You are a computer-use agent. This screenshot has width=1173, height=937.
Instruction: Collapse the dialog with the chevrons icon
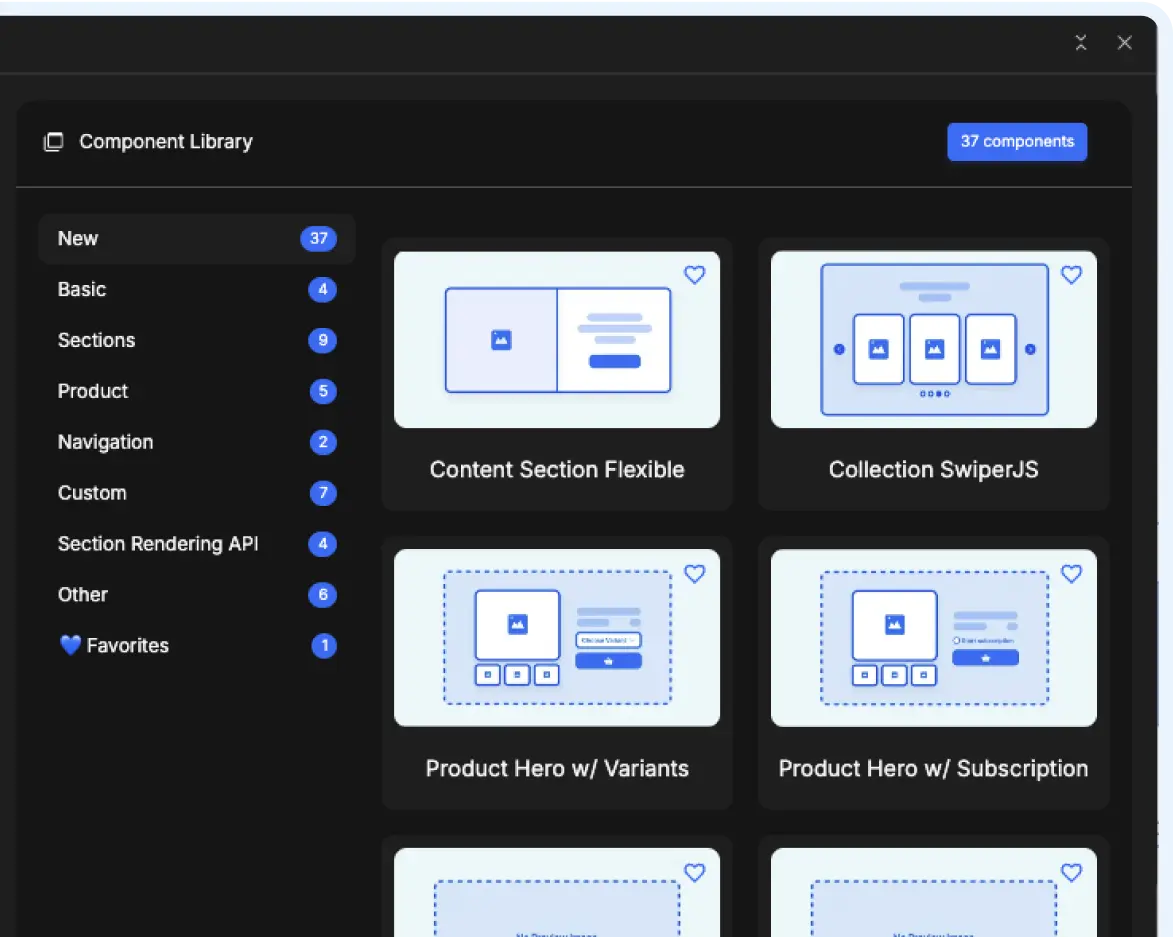1080,43
